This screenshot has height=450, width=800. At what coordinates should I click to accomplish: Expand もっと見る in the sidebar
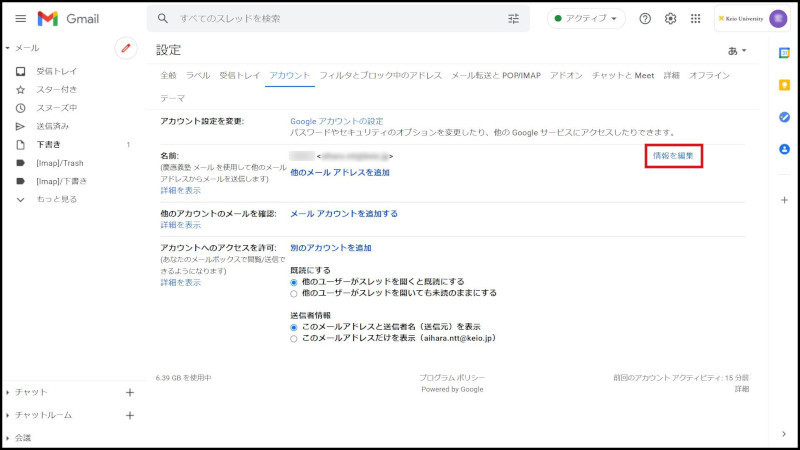(x=56, y=199)
